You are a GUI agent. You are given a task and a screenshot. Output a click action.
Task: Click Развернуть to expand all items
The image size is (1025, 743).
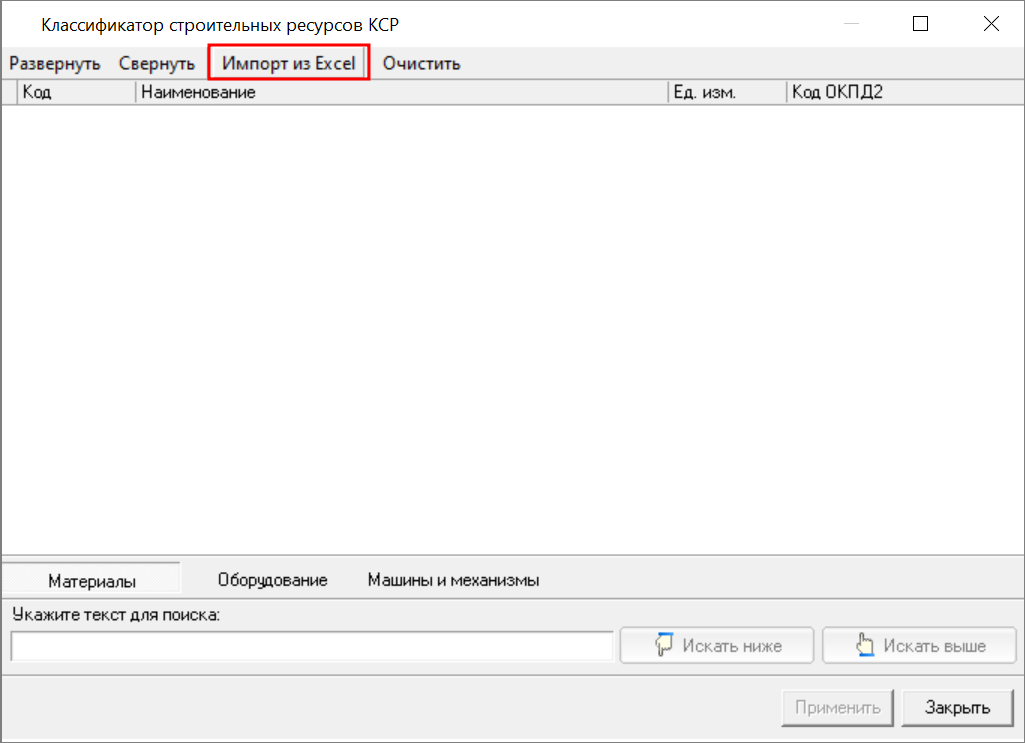pos(55,63)
